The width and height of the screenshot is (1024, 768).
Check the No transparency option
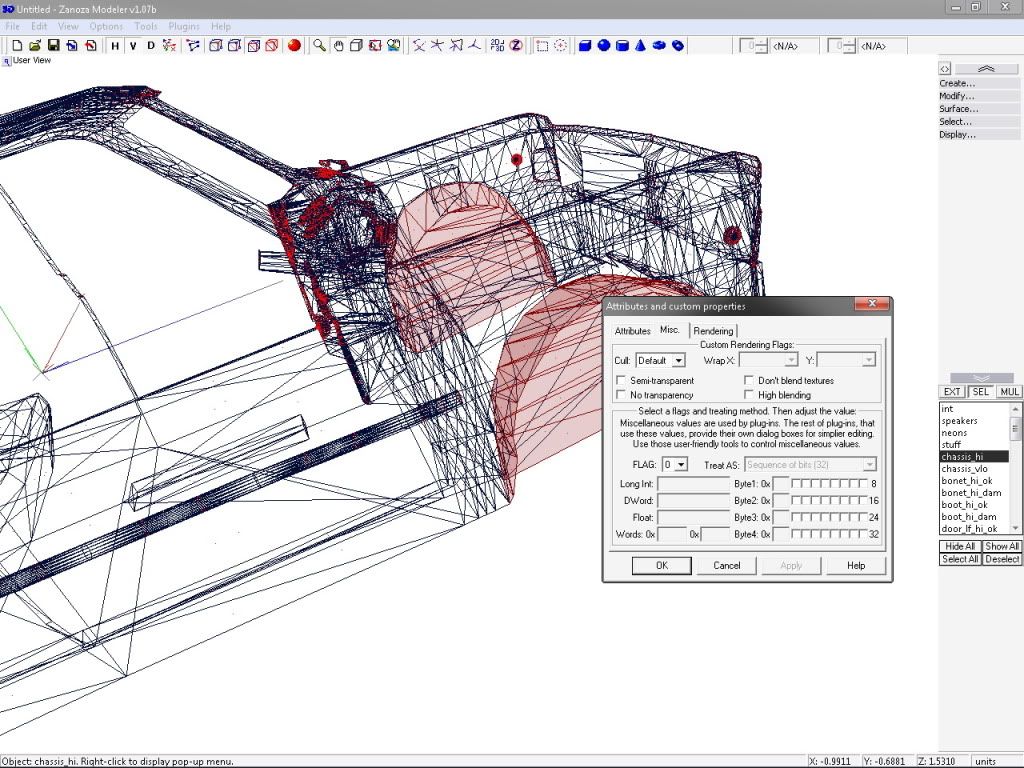[622, 396]
